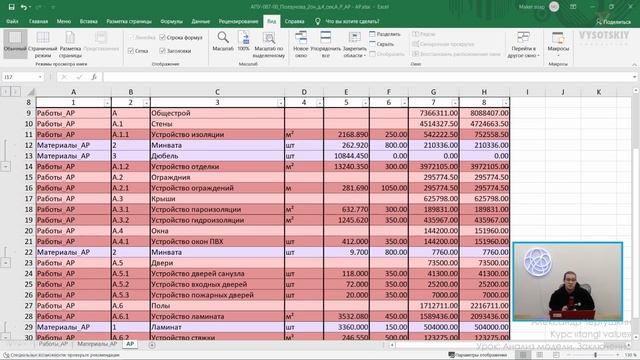
Task: Click the vertical scrollbar
Action: tap(636, 212)
